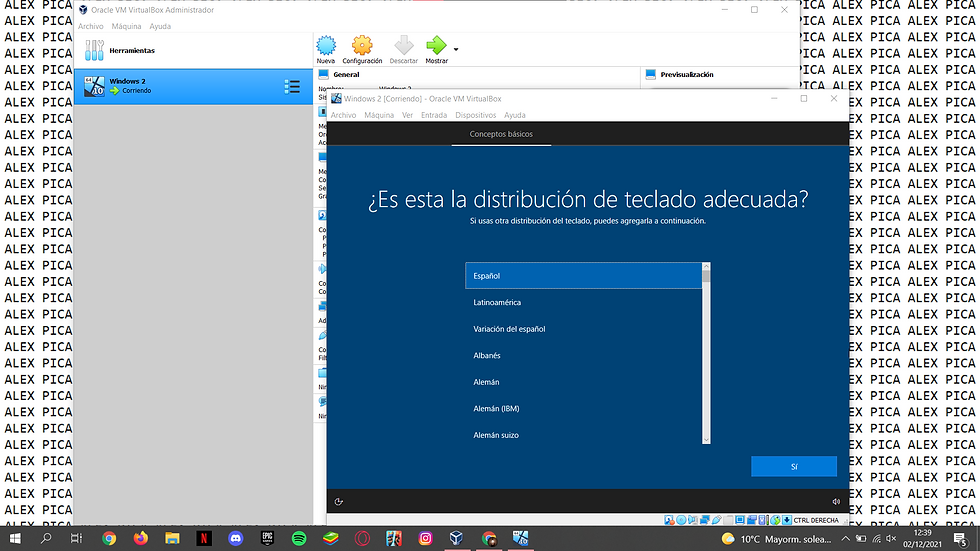Show hidden system tray icons chevron
The height and width of the screenshot is (551, 980).
(x=845, y=539)
